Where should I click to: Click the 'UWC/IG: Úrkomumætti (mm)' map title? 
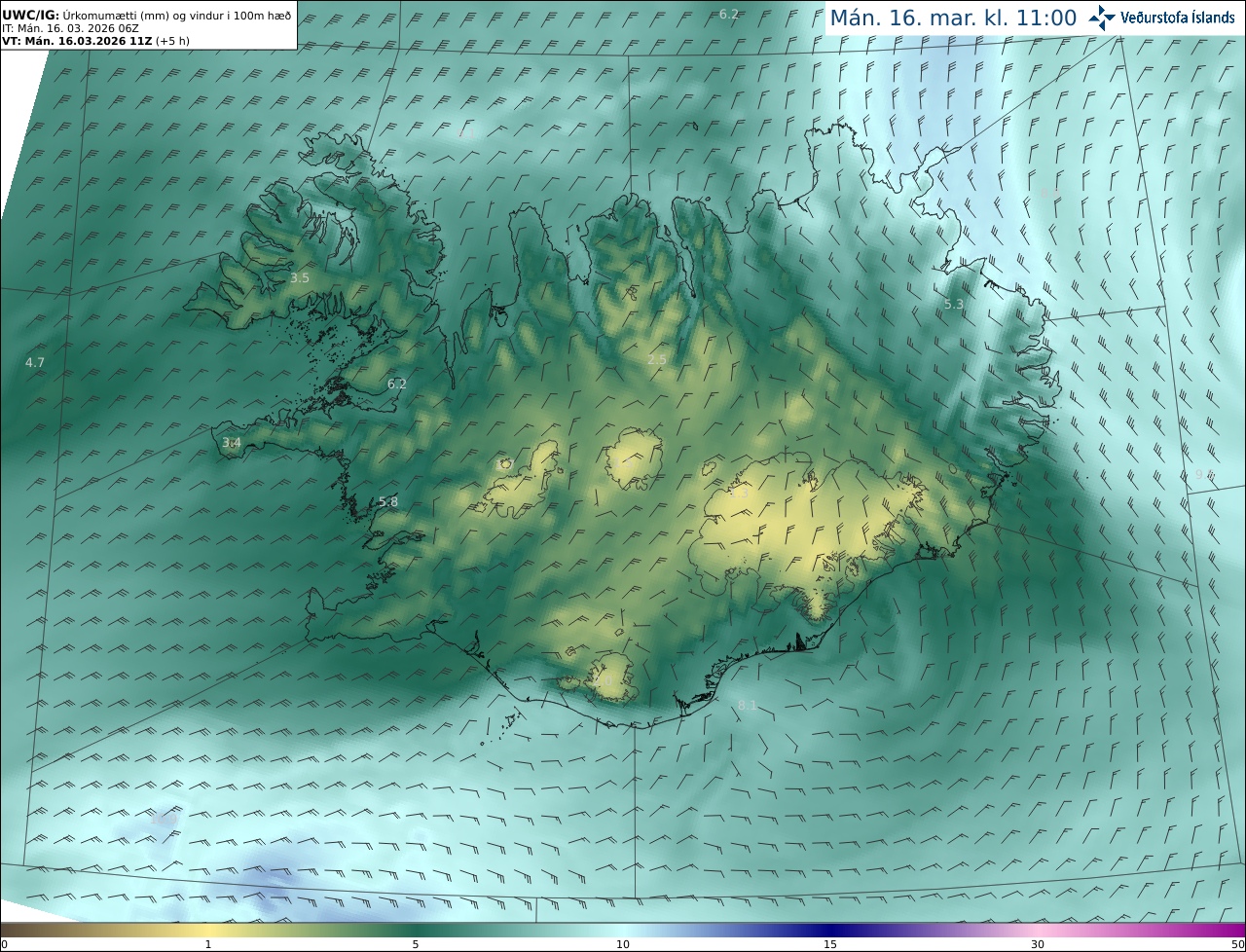pyautogui.click(x=146, y=15)
